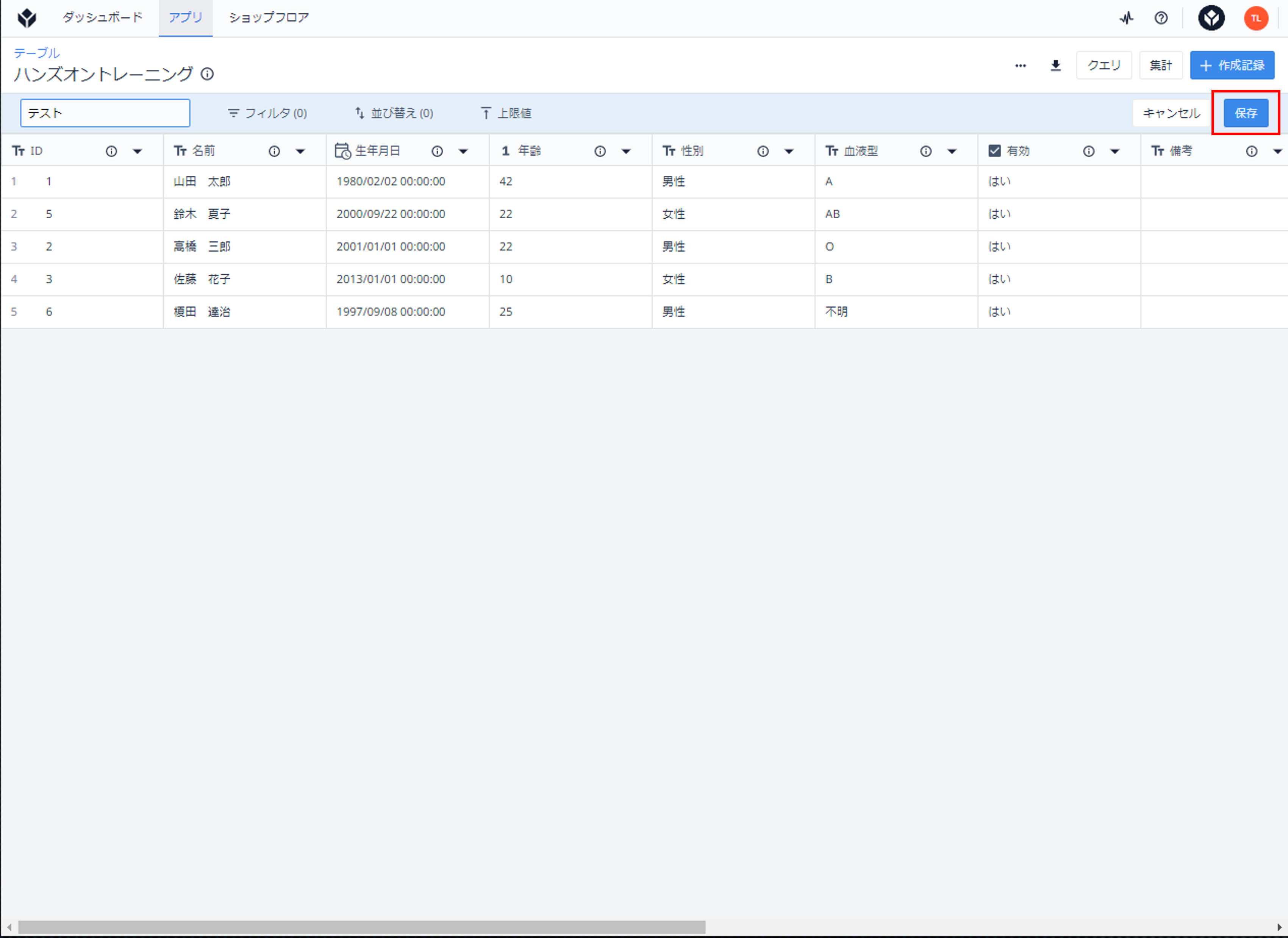The image size is (1288, 938).
Task: Open the 血液型 column dropdown arrow
Action: (952, 151)
